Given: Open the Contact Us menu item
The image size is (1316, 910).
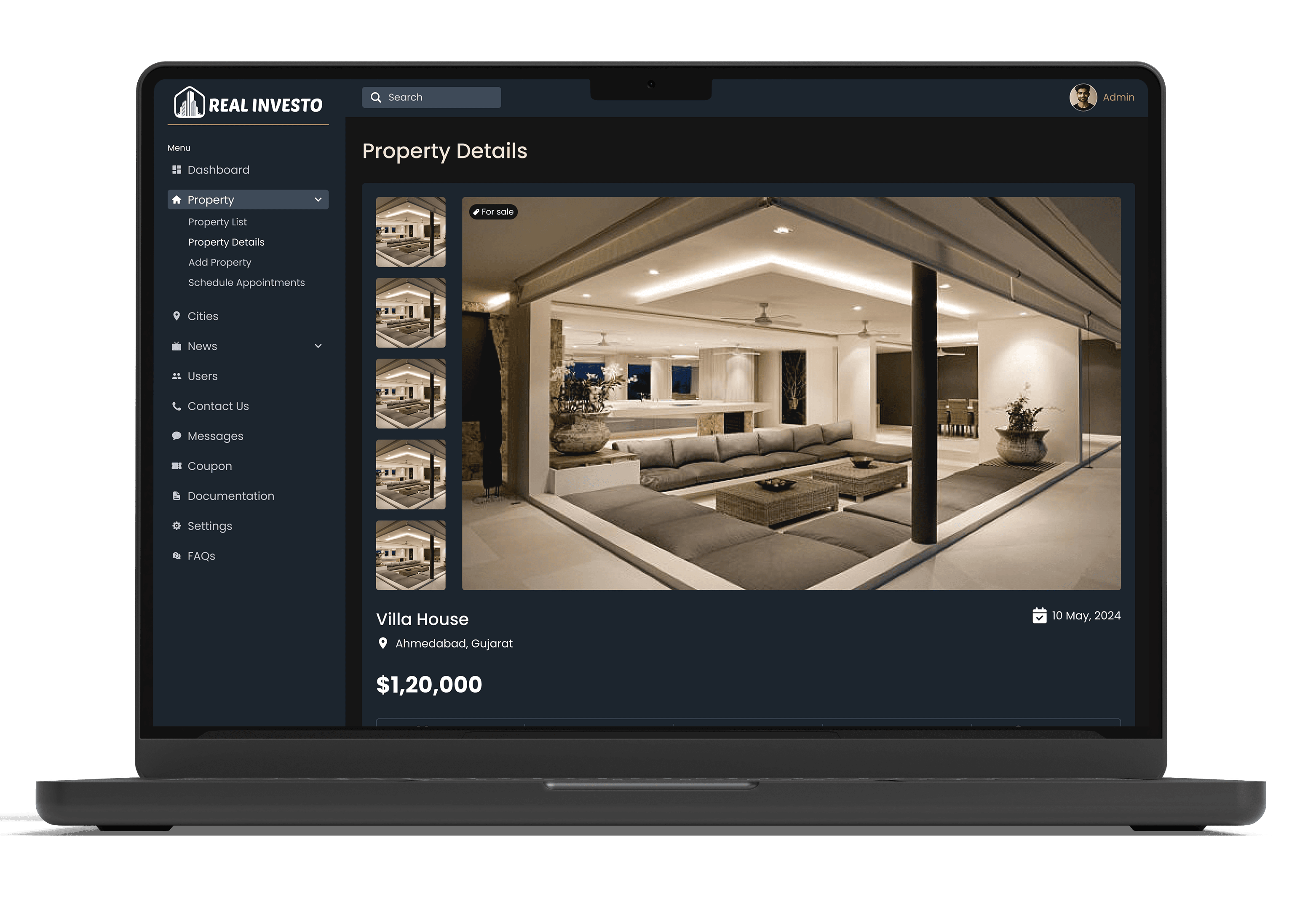Looking at the screenshot, I should click(218, 407).
